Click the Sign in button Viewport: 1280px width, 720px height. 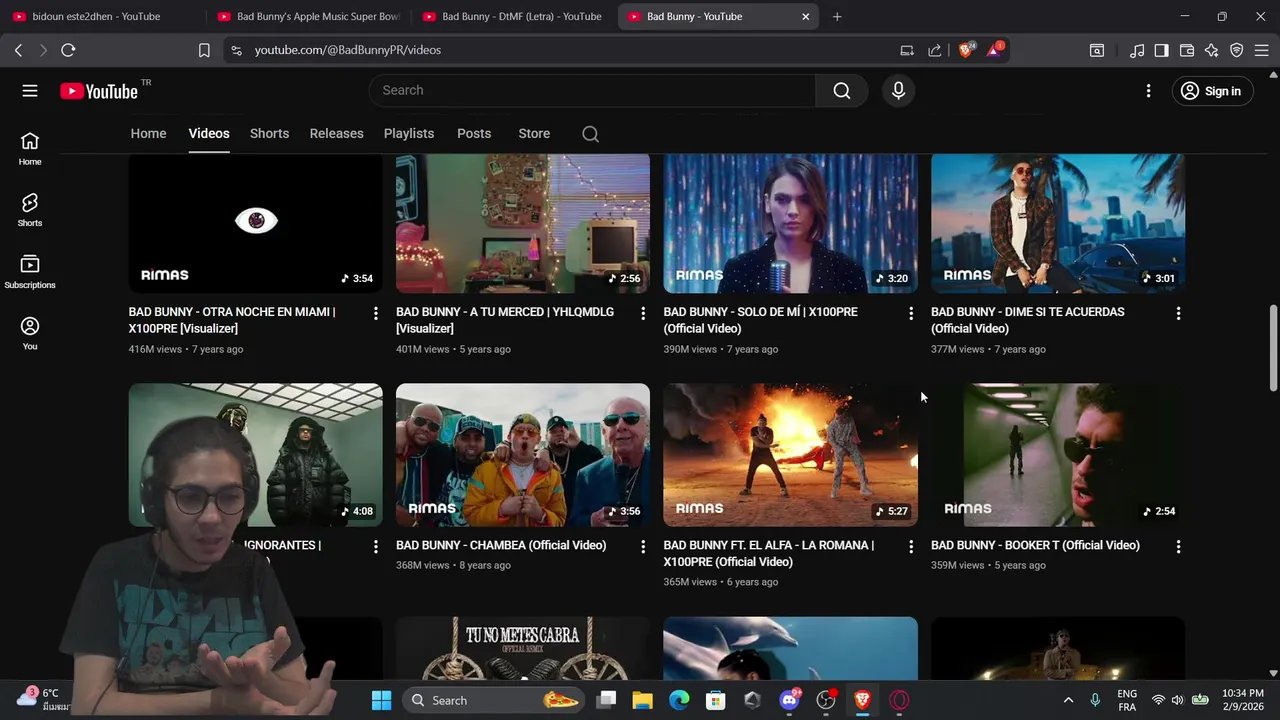(x=1211, y=91)
